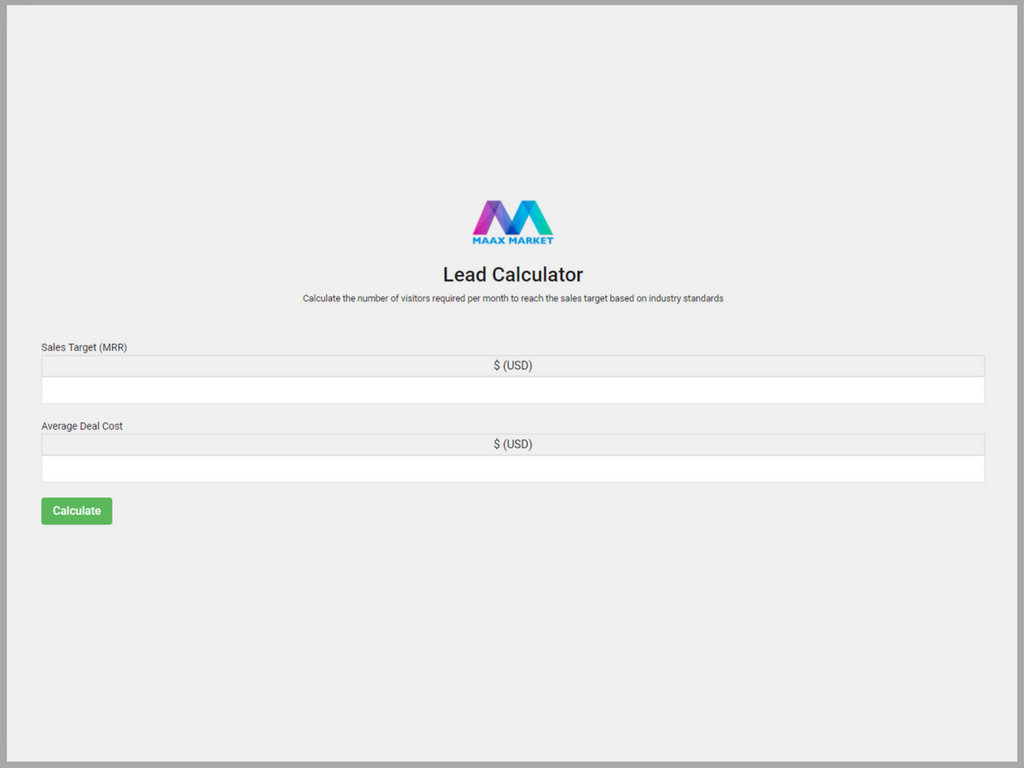Click the description text below the heading
The height and width of the screenshot is (768, 1024).
512,299
